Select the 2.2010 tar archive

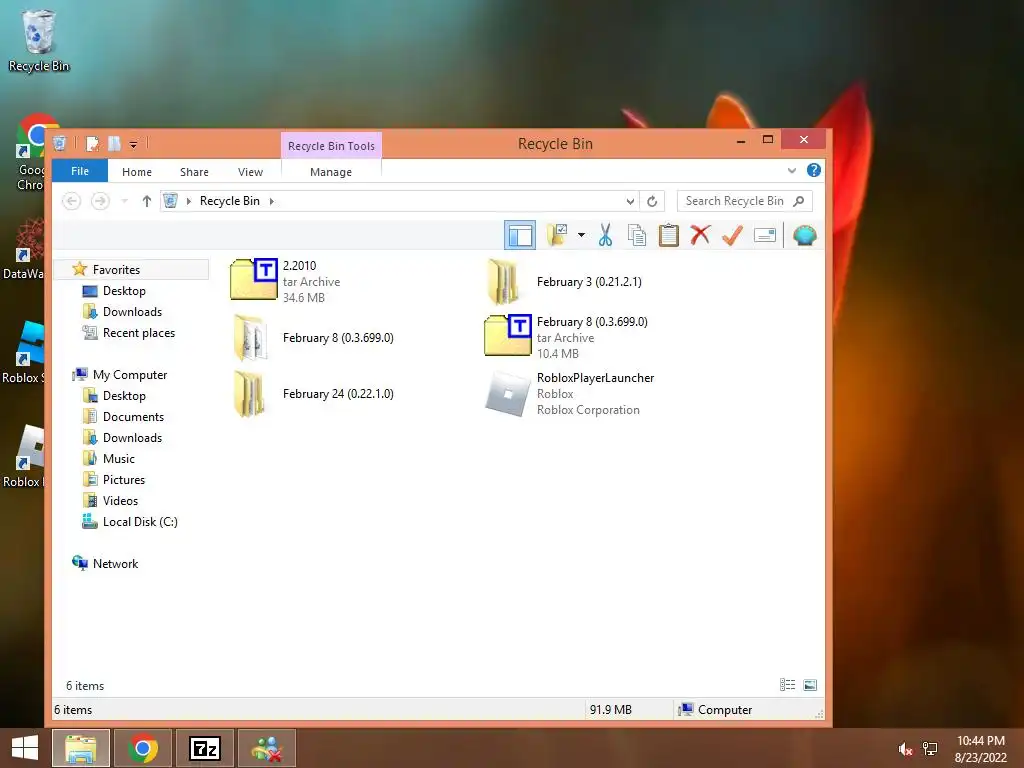pyautogui.click(x=287, y=281)
